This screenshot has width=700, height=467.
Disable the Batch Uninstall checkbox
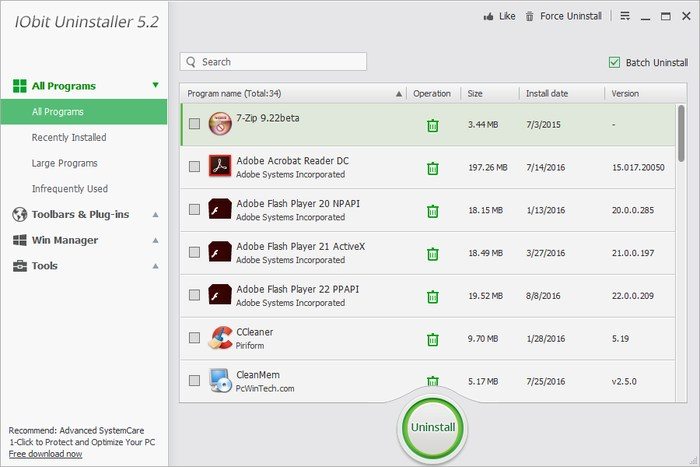pyautogui.click(x=614, y=62)
